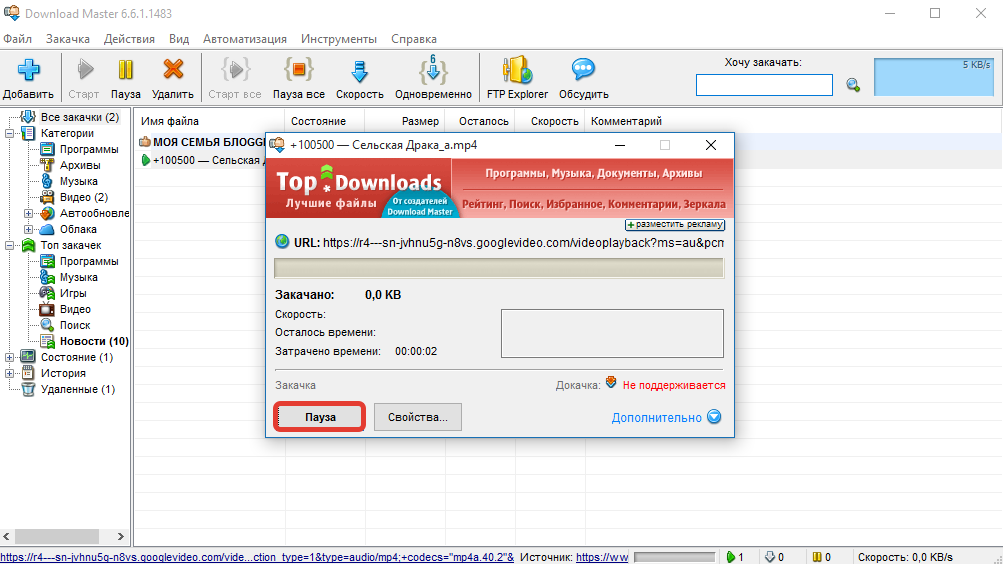Expand the Автообновление tree node
The image size is (1003, 564).
tap(29, 213)
